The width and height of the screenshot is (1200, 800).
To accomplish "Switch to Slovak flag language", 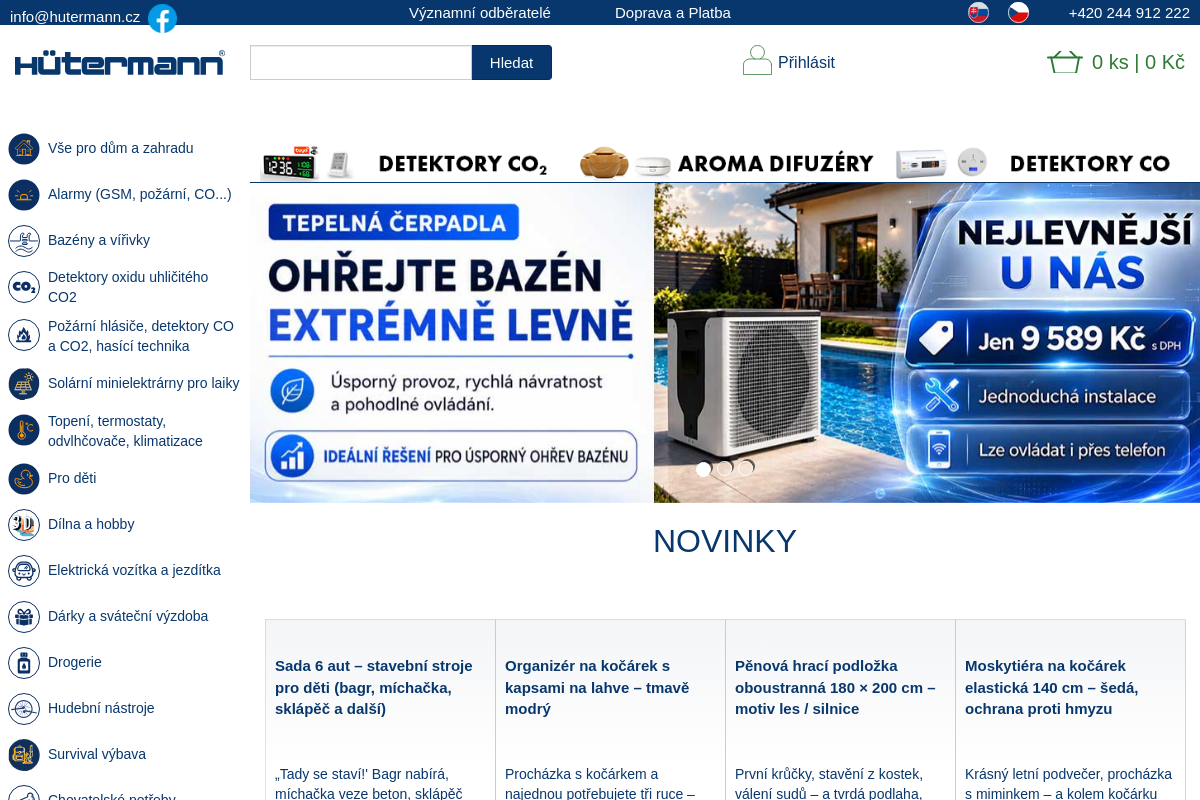I will coord(978,13).
